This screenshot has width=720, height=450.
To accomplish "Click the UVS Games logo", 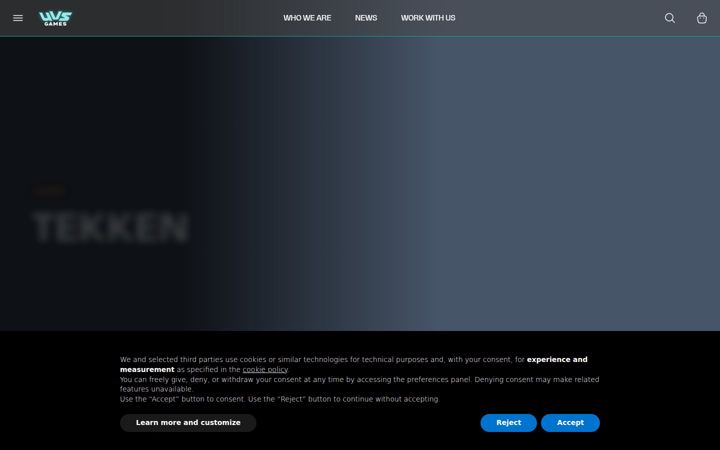I will [x=56, y=18].
